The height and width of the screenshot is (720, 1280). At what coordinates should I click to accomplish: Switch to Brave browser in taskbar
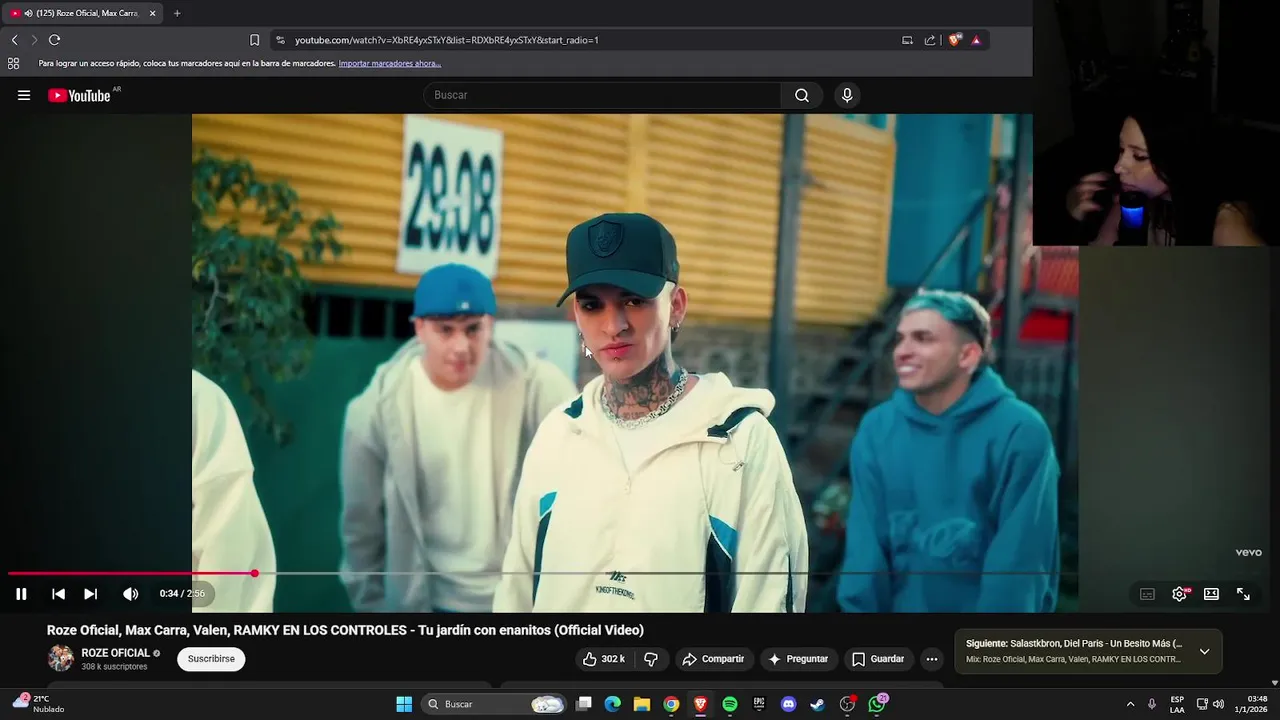[x=701, y=704]
